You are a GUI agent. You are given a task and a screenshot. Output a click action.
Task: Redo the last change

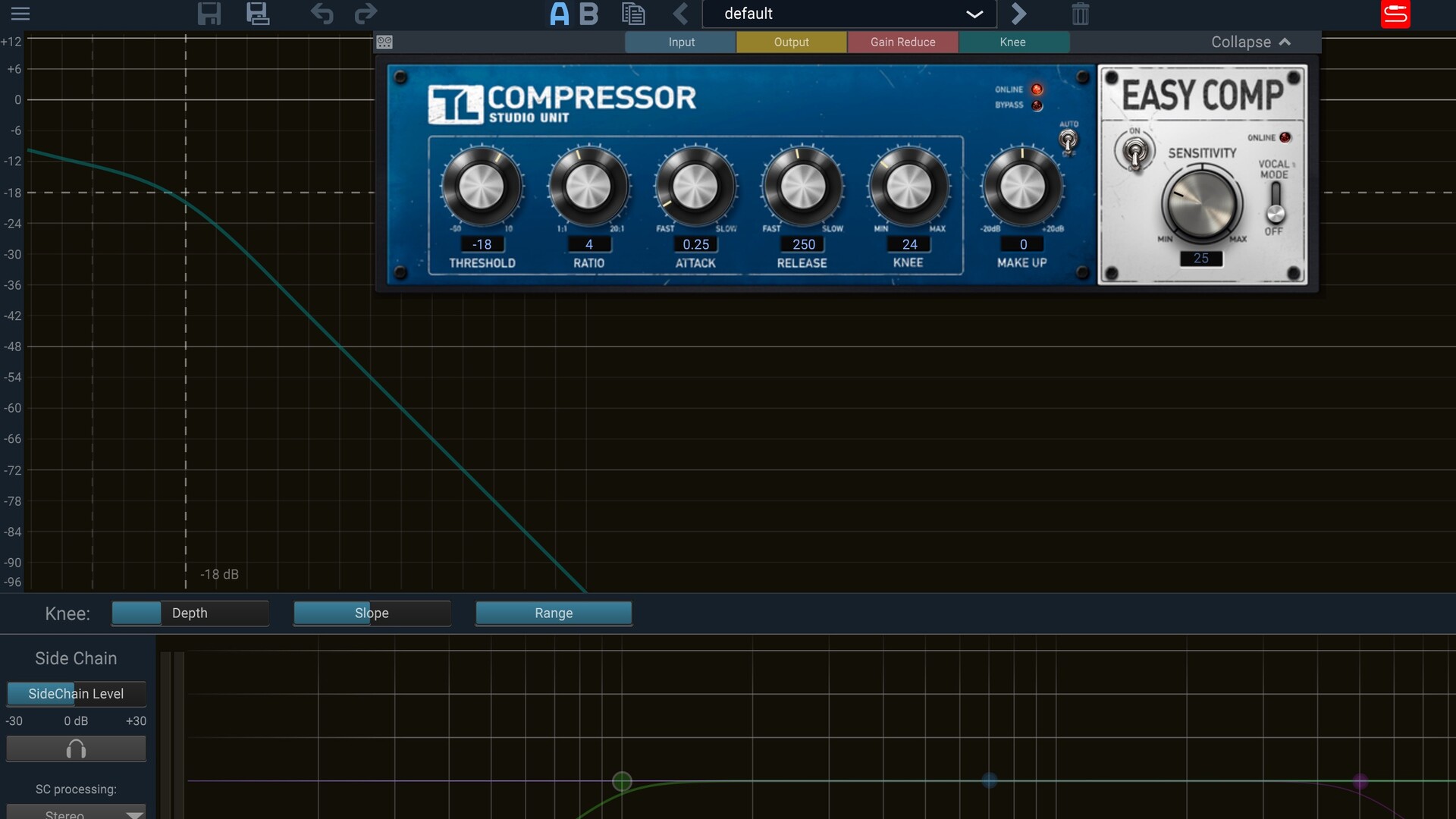tap(366, 14)
